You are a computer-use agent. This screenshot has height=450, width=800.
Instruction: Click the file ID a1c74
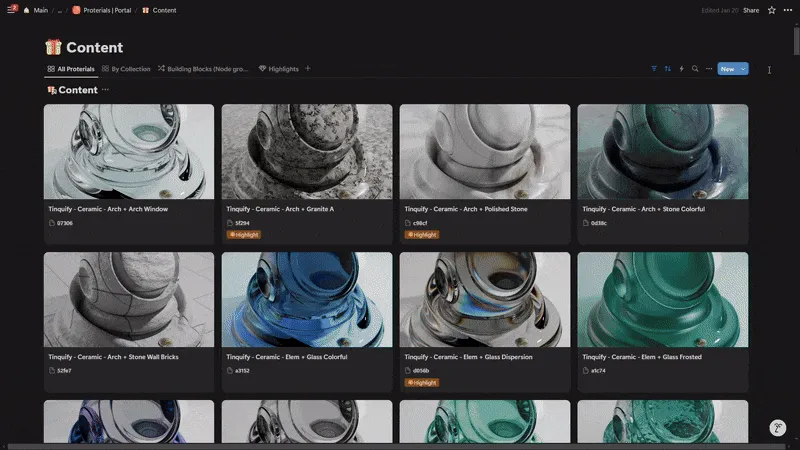tap(598, 370)
